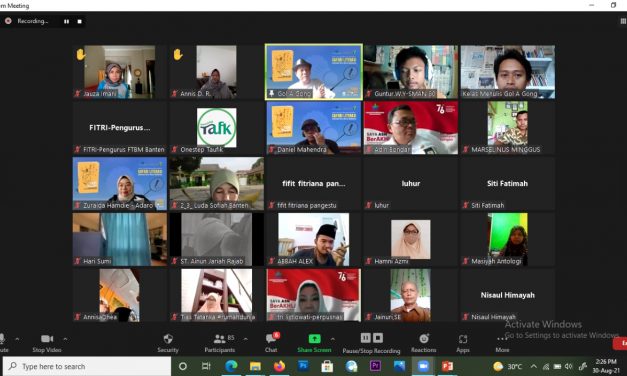Open the Security shield icon

168,339
